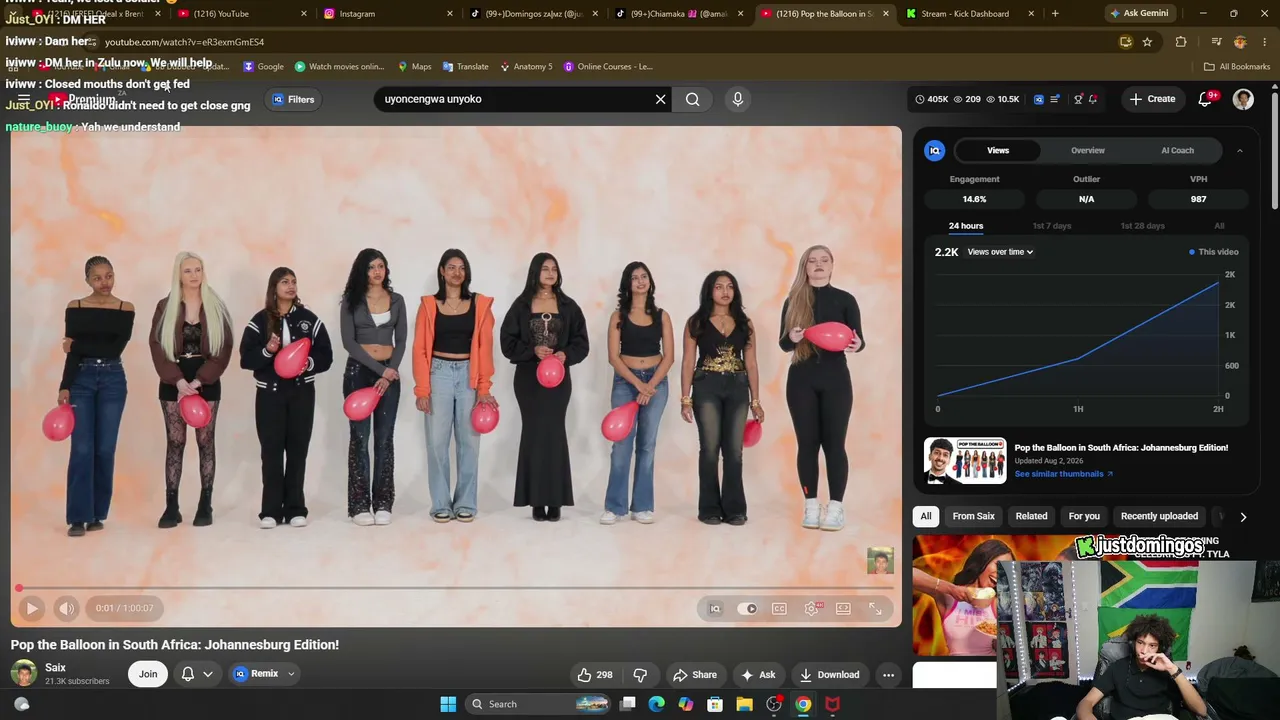
Task: Open the All Bookmarks folder
Action: [1237, 67]
